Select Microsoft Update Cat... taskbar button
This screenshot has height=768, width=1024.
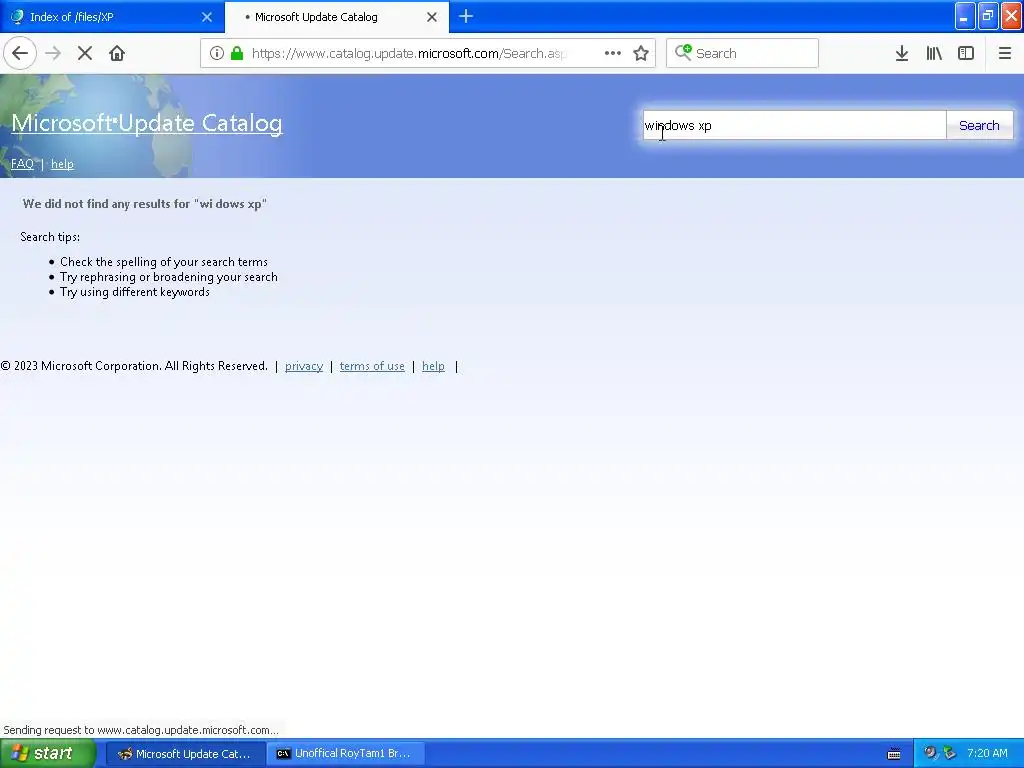point(185,753)
